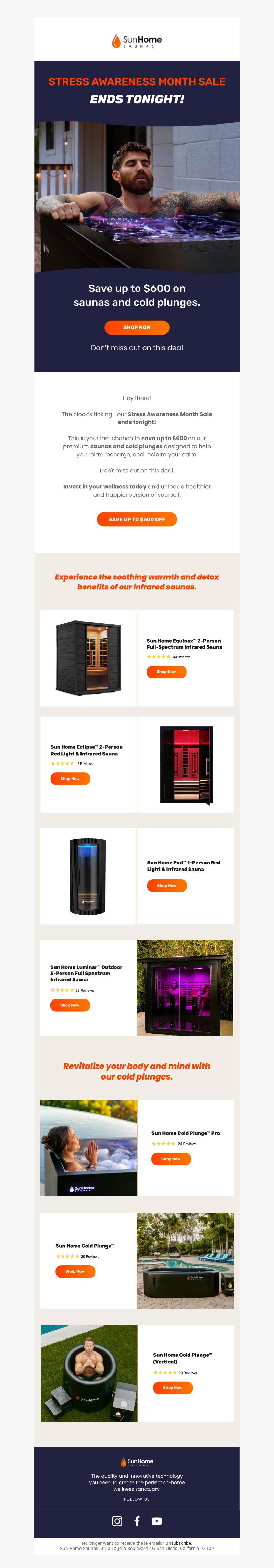Viewport: 274px width, 1568px height.
Task: Click the man in cold plunge hero image
Action: [x=137, y=197]
